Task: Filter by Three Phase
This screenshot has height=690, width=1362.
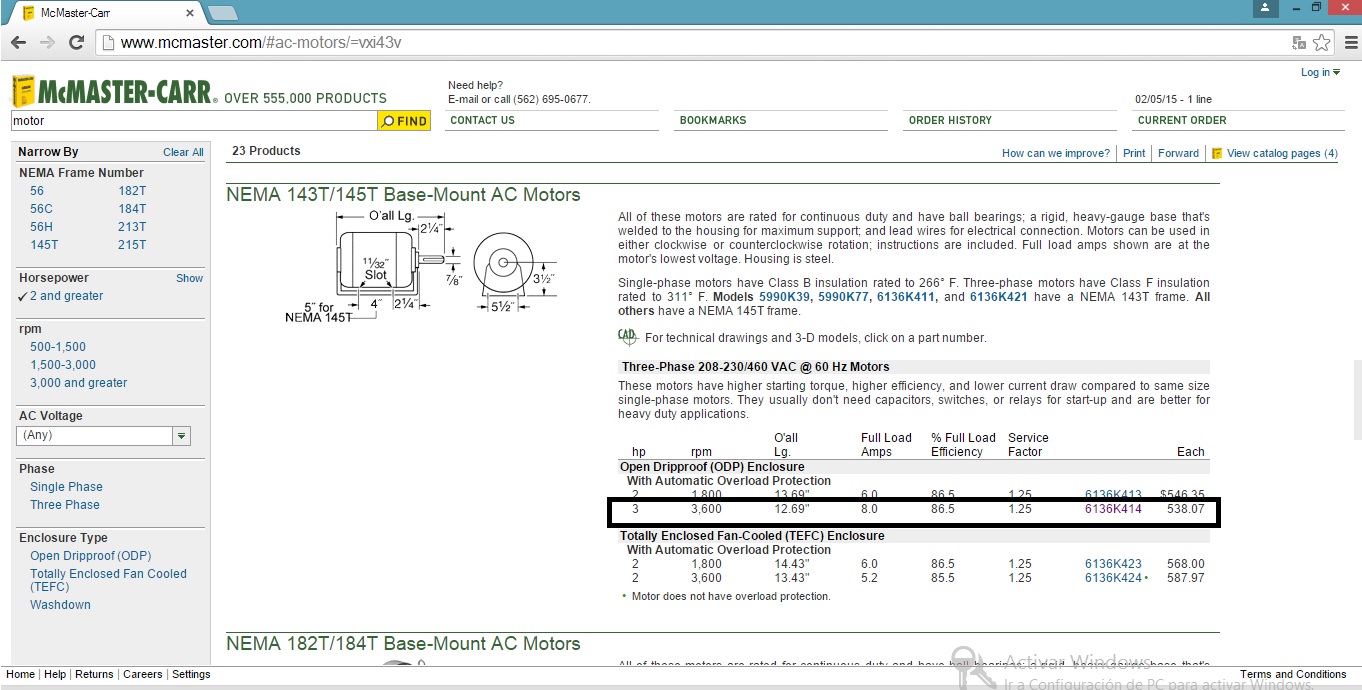Action: (x=65, y=505)
